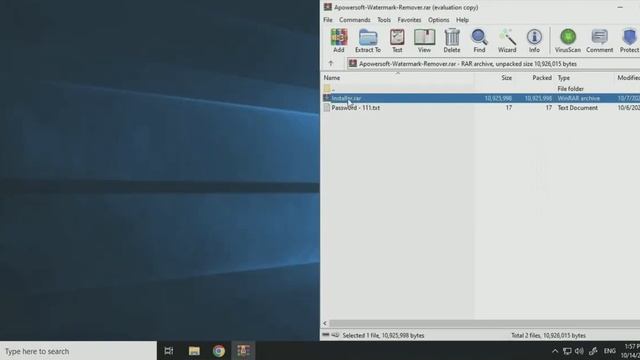Viewport: 640px width, 360px height.
Task: Select Password - 111.txt file
Action: tap(480, 108)
